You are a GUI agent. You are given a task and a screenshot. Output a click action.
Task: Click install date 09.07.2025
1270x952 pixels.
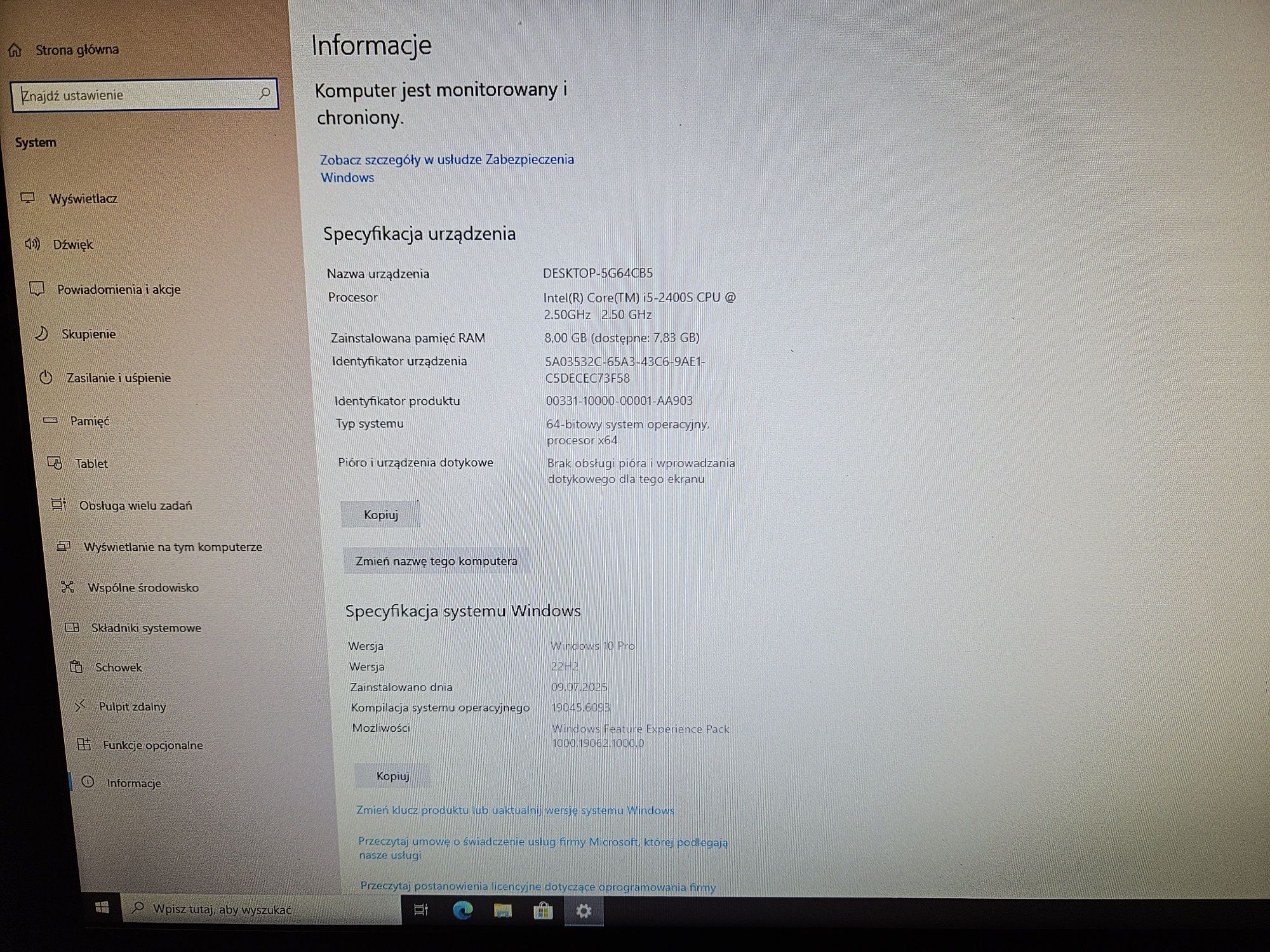tap(579, 687)
